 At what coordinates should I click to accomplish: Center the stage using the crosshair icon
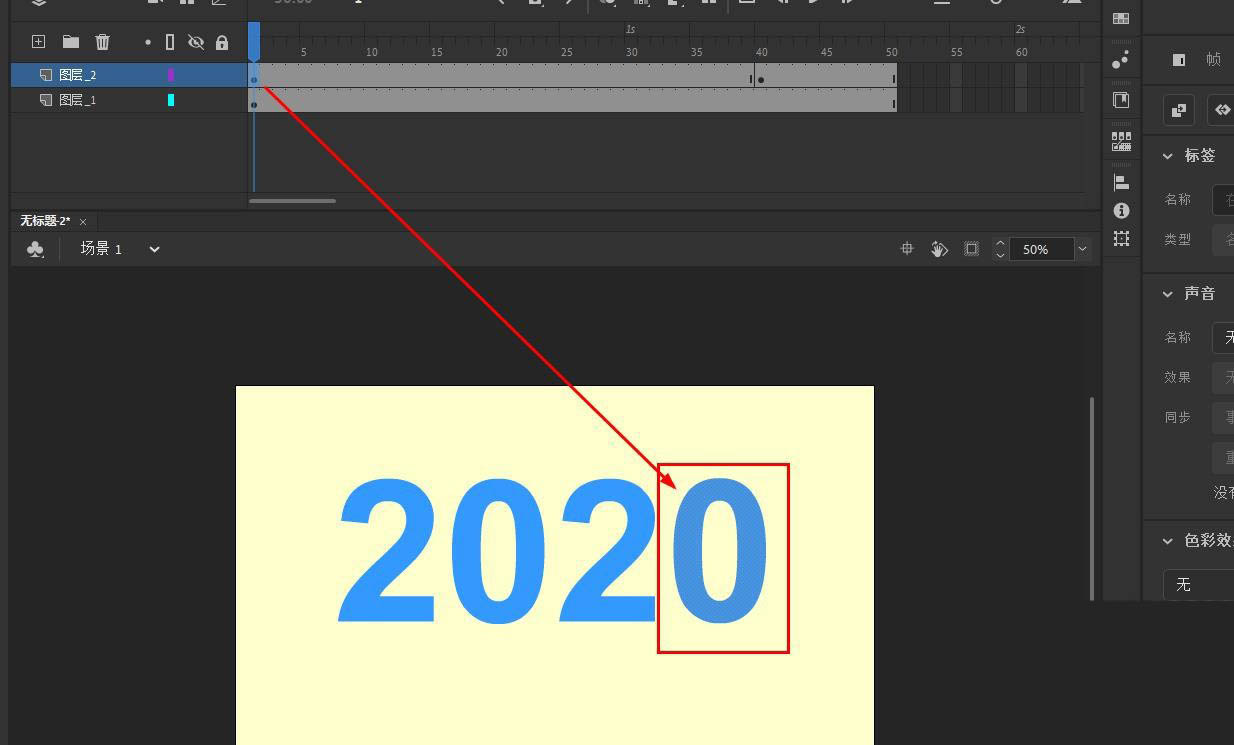pos(907,248)
